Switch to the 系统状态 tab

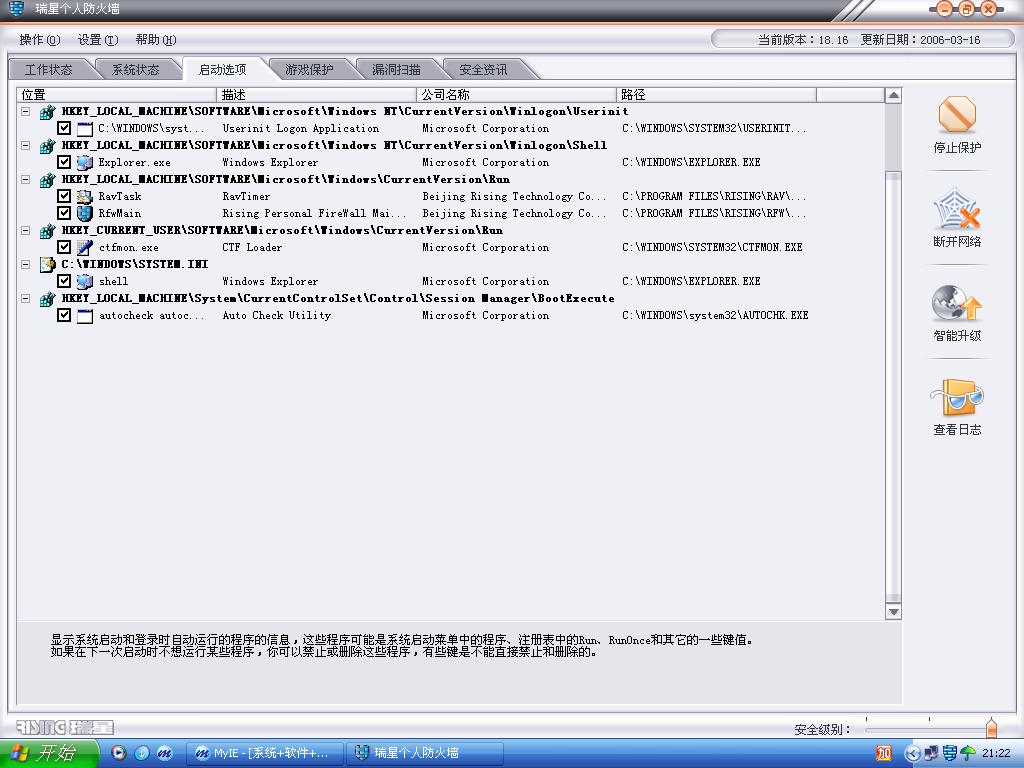click(x=136, y=69)
